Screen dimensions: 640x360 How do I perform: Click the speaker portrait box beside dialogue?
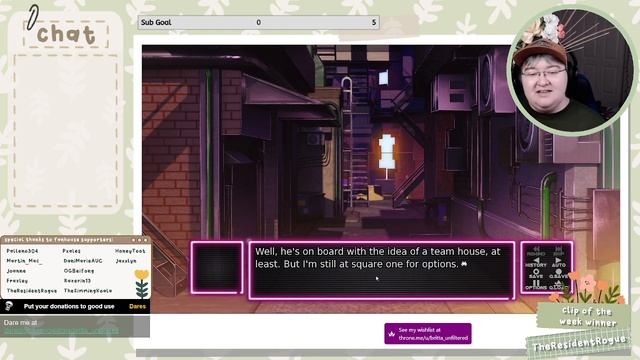click(x=217, y=267)
